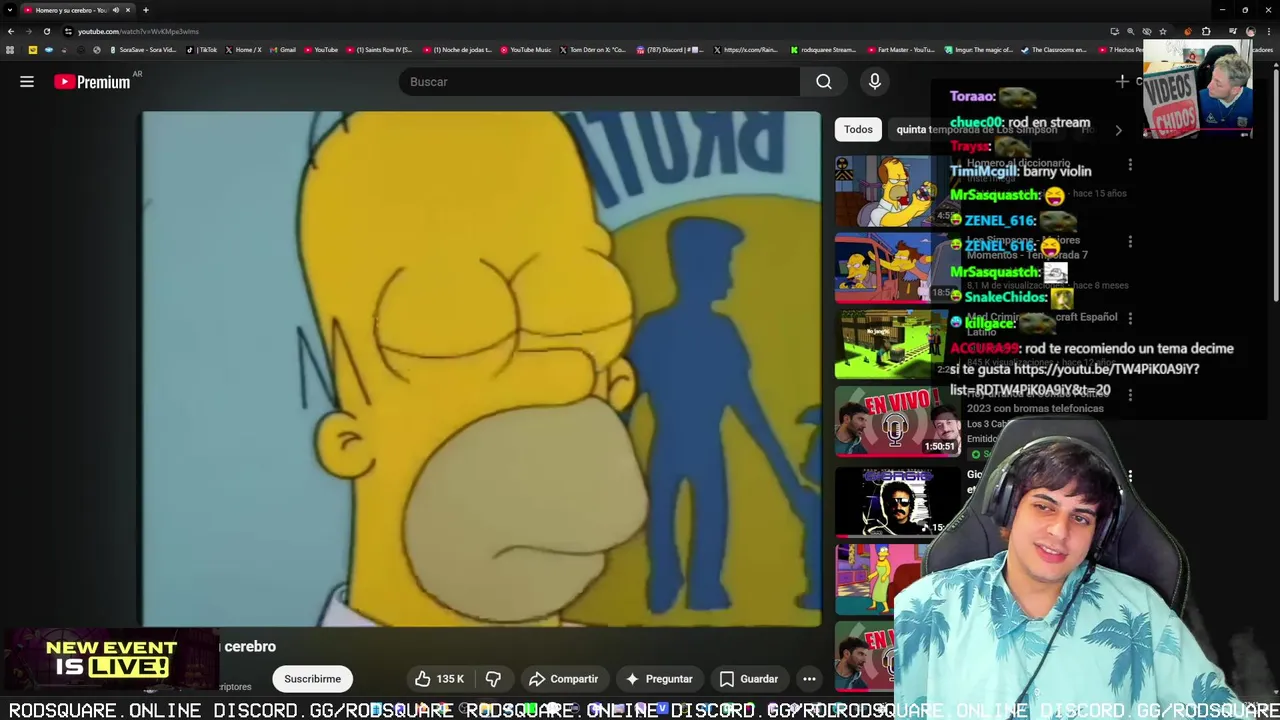
Task: Go to YouTube Premium home logo
Action: (x=93, y=82)
